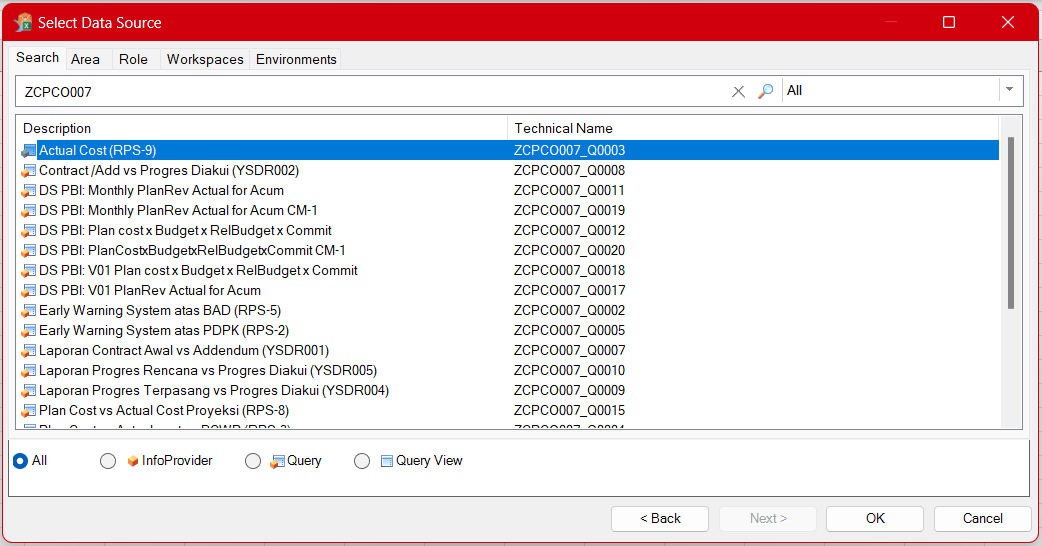Click the app icon in title bar
Image resolution: width=1042 pixels, height=546 pixels.
(x=23, y=22)
